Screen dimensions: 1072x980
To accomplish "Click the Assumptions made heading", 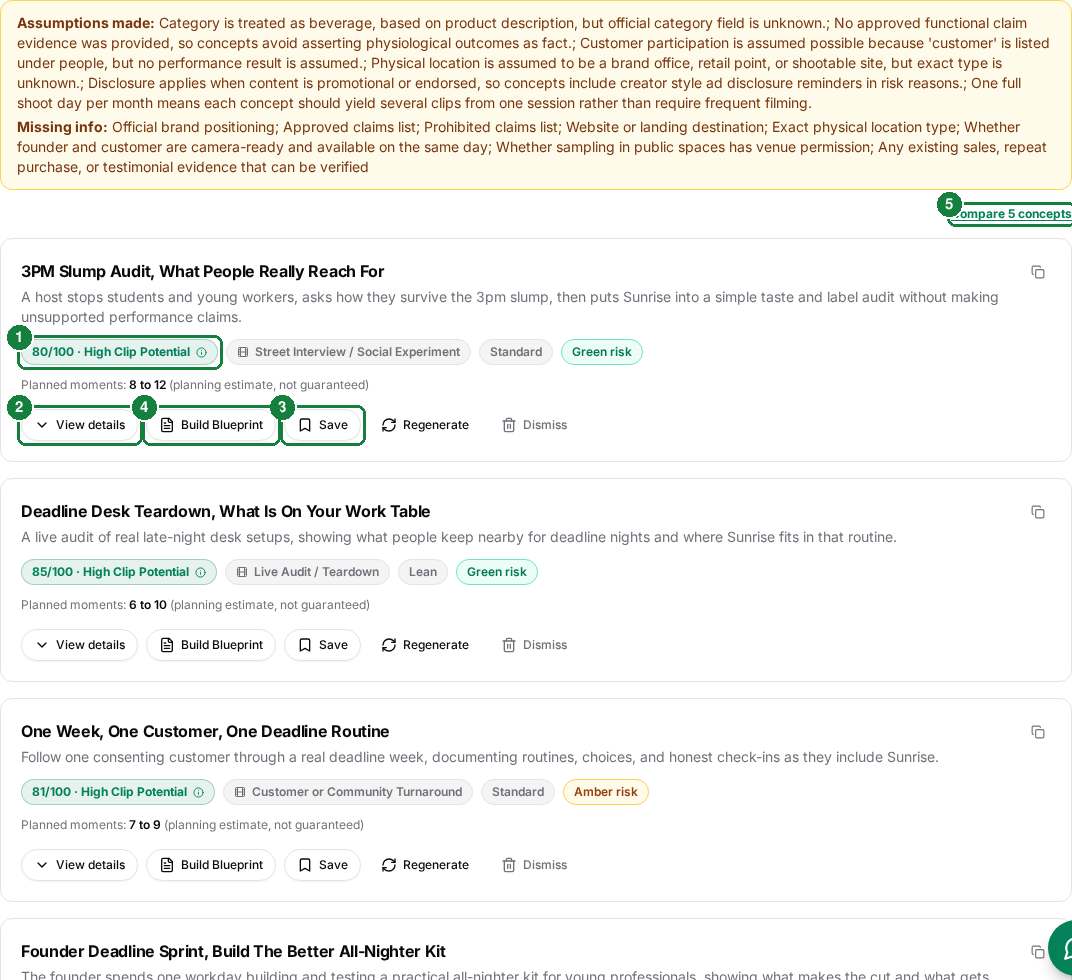I will coord(85,23).
